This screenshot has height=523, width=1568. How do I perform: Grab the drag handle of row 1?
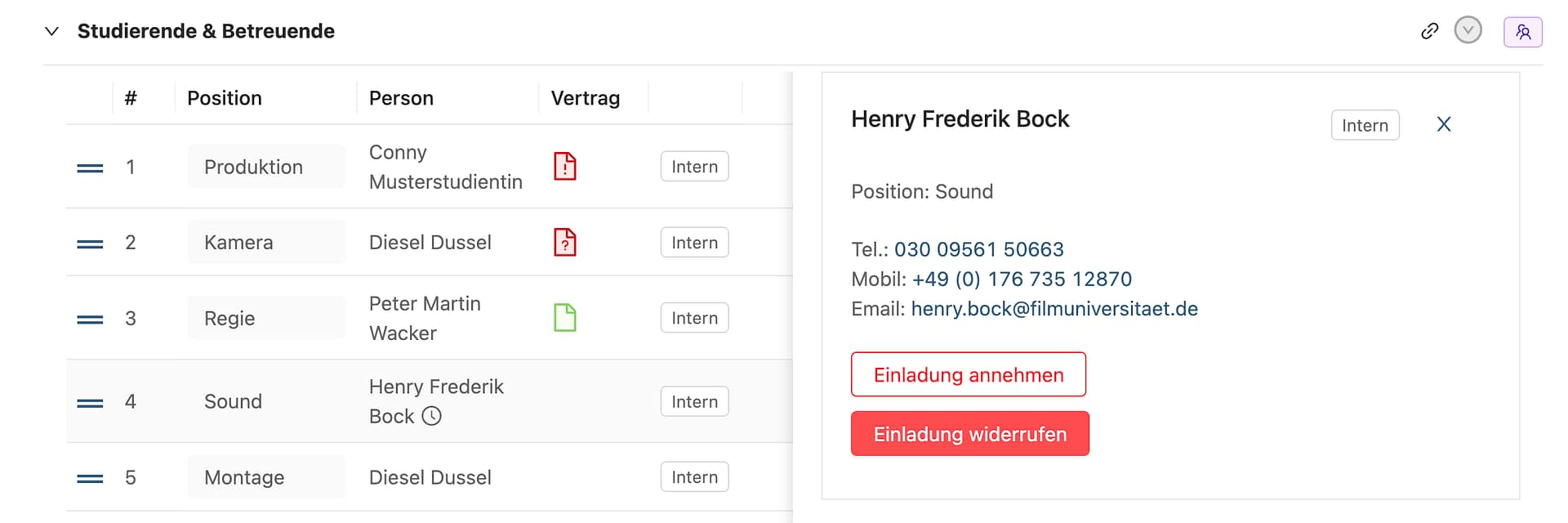pos(90,168)
